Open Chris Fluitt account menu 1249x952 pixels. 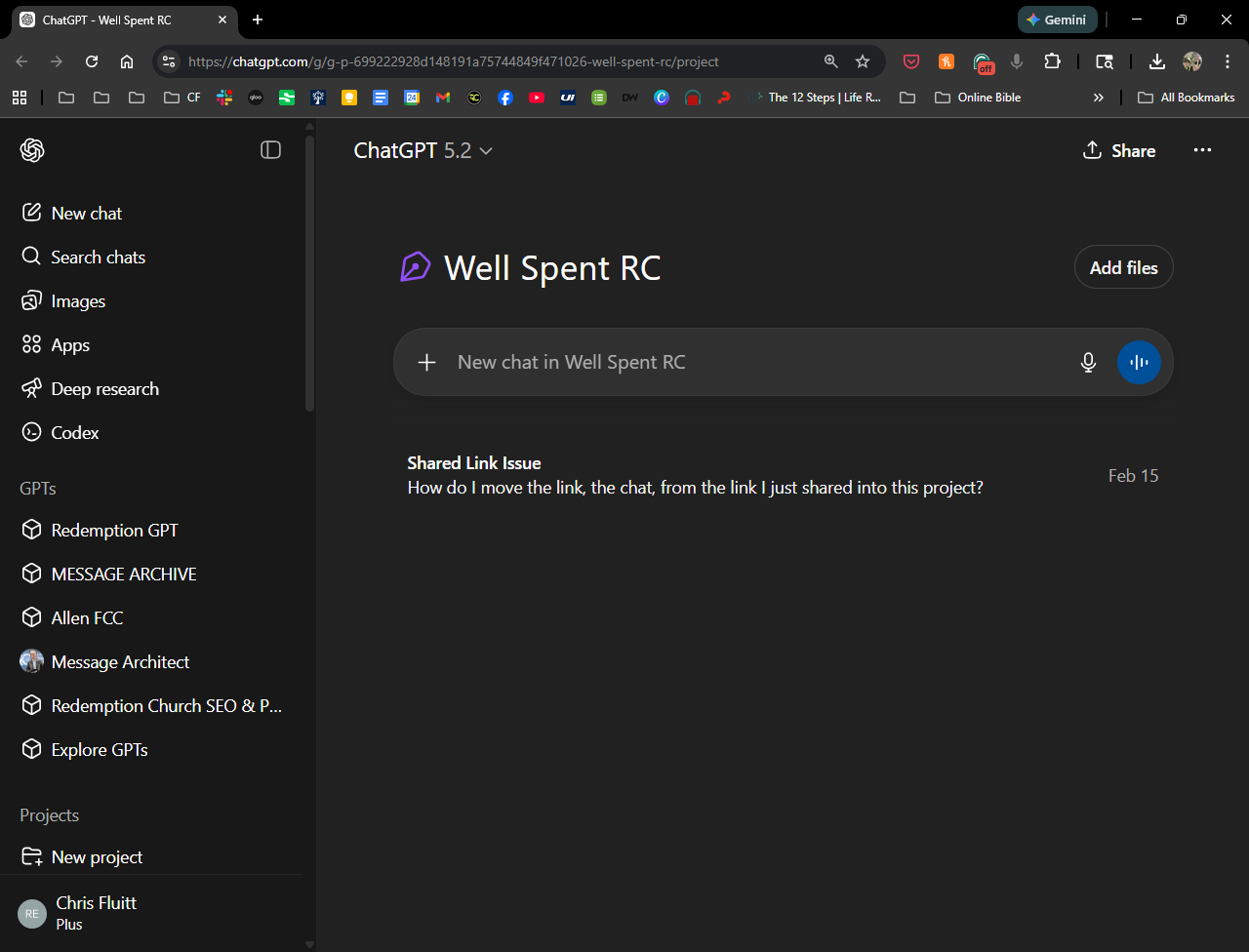point(96,913)
